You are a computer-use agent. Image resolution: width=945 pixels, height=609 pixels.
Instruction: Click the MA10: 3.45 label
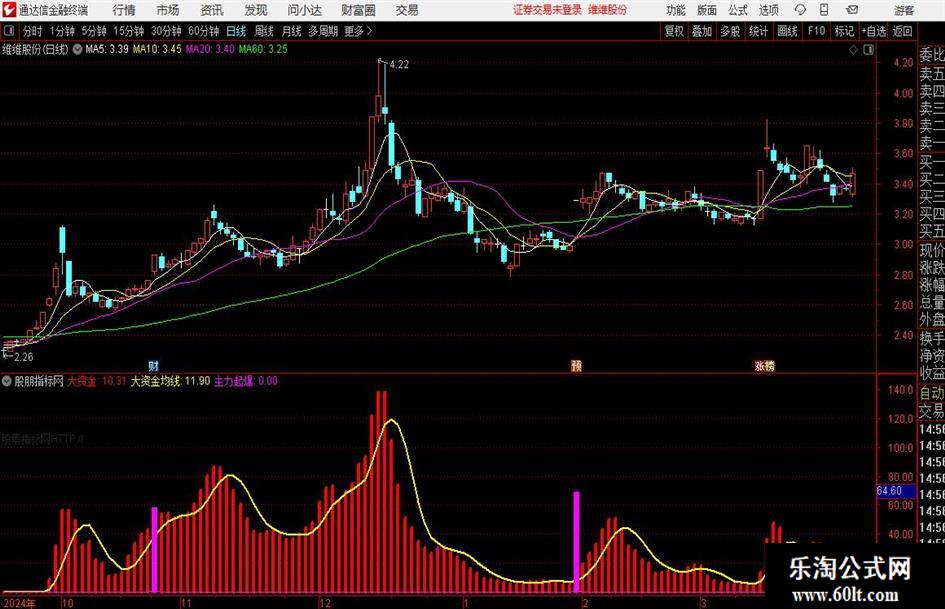[x=157, y=49]
